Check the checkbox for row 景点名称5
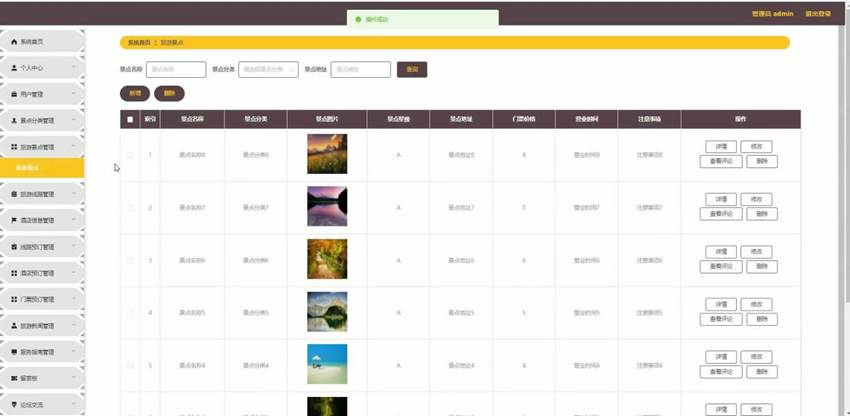This screenshot has height=416, width=850. [130, 313]
